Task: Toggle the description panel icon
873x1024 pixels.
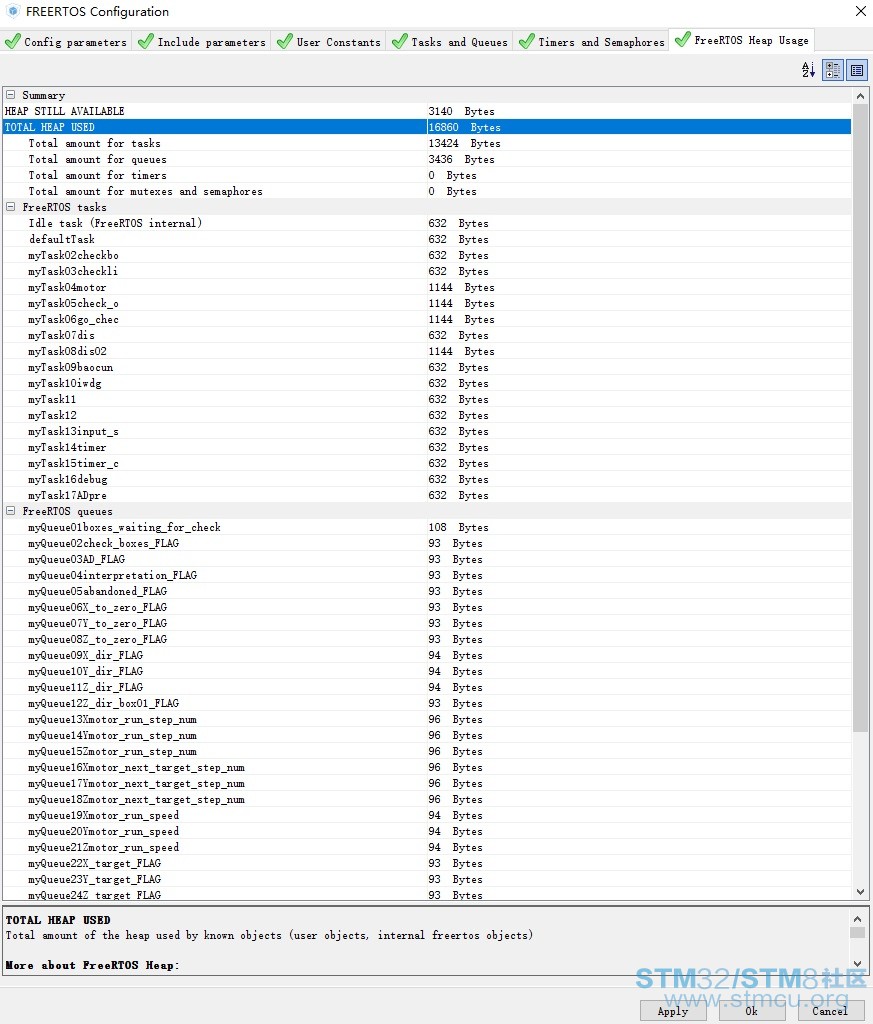Action: (x=857, y=70)
